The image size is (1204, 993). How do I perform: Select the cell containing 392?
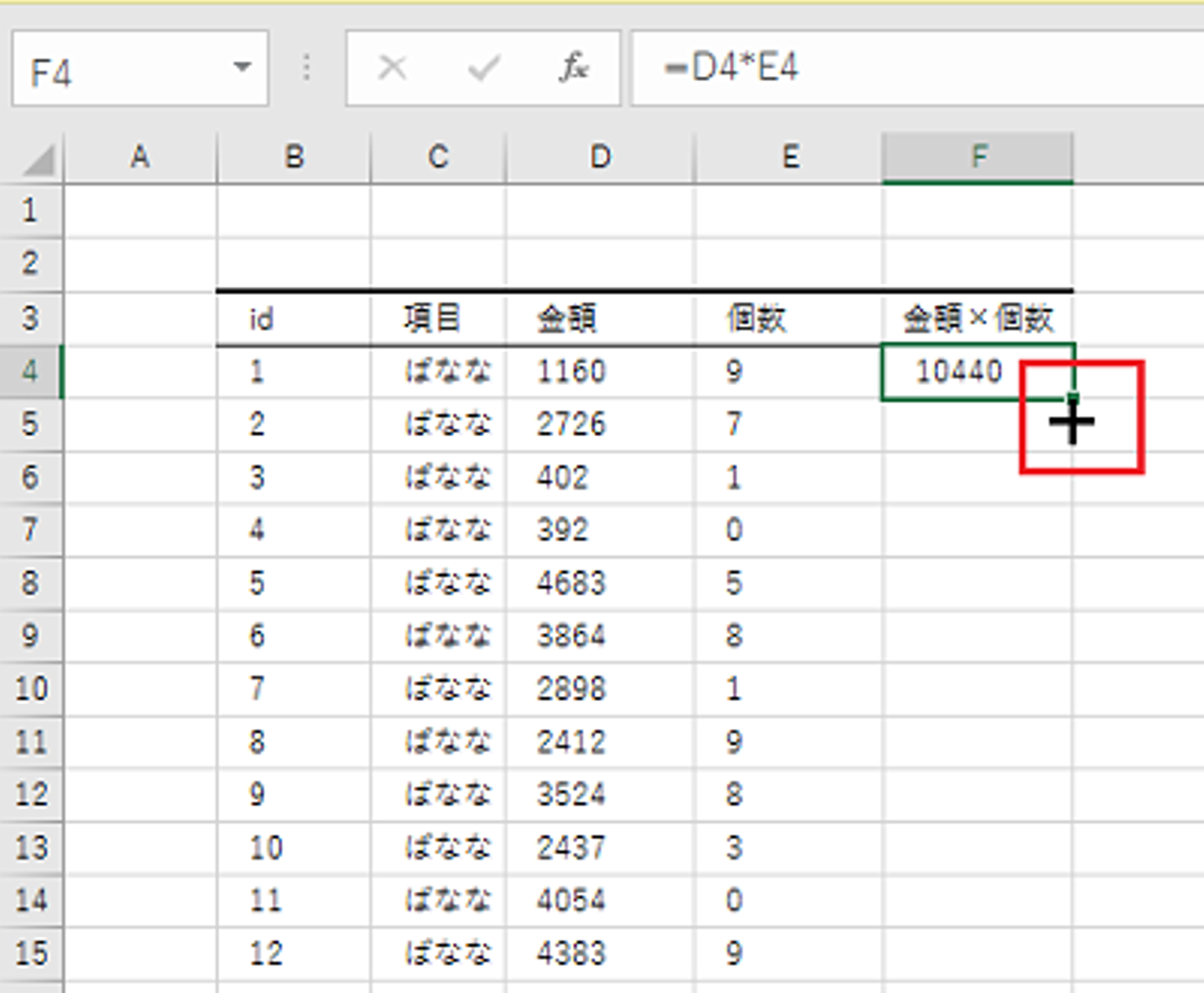pos(600,530)
